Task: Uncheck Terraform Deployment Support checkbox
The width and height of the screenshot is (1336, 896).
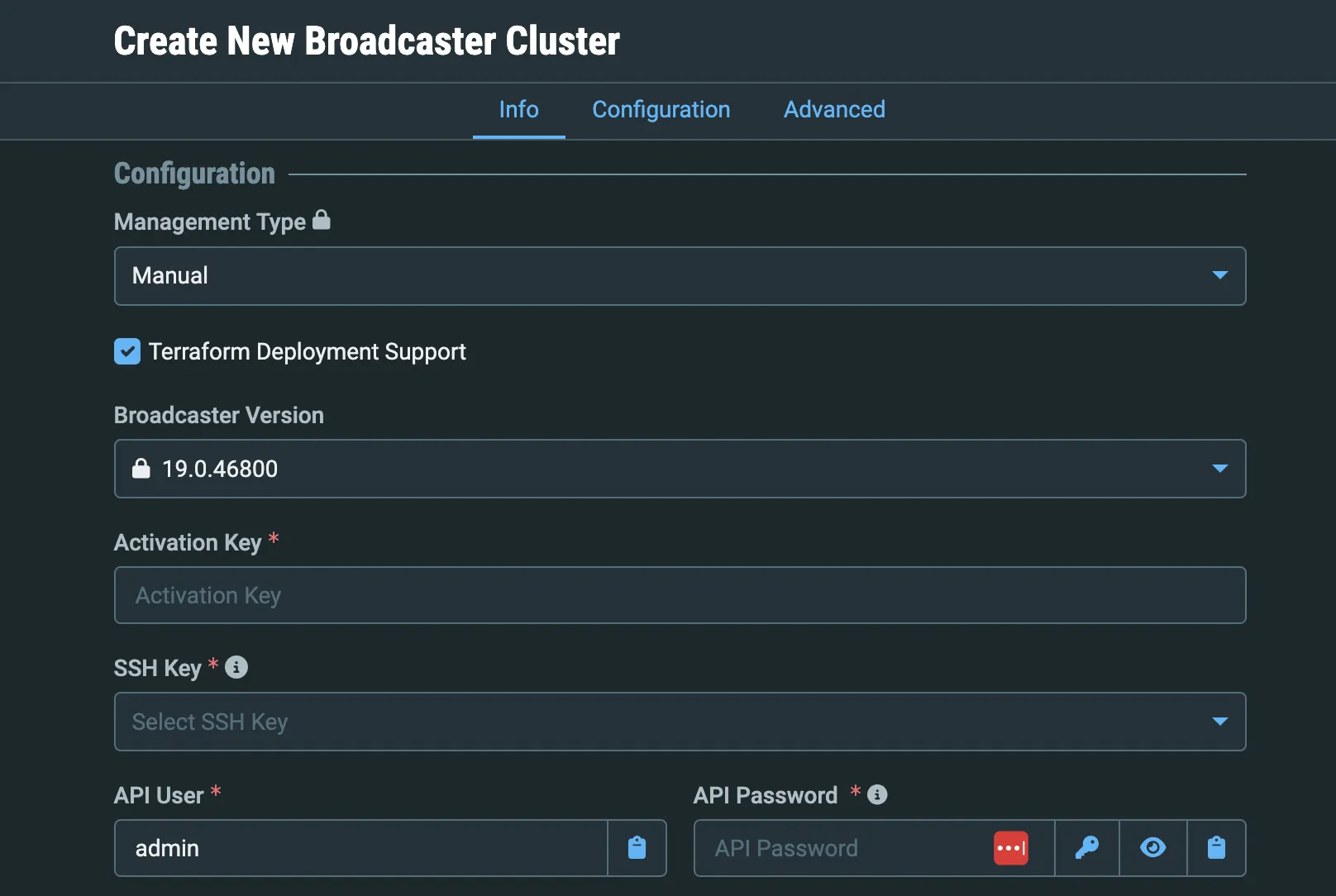Action: pyautogui.click(x=127, y=351)
